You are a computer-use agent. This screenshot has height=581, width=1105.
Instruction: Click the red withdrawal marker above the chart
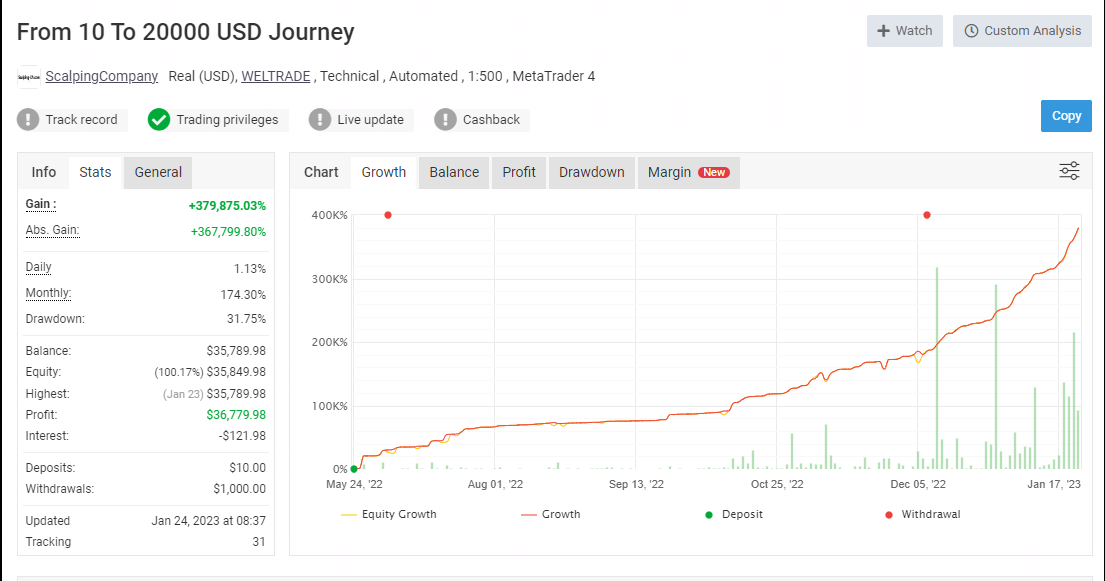(388, 214)
